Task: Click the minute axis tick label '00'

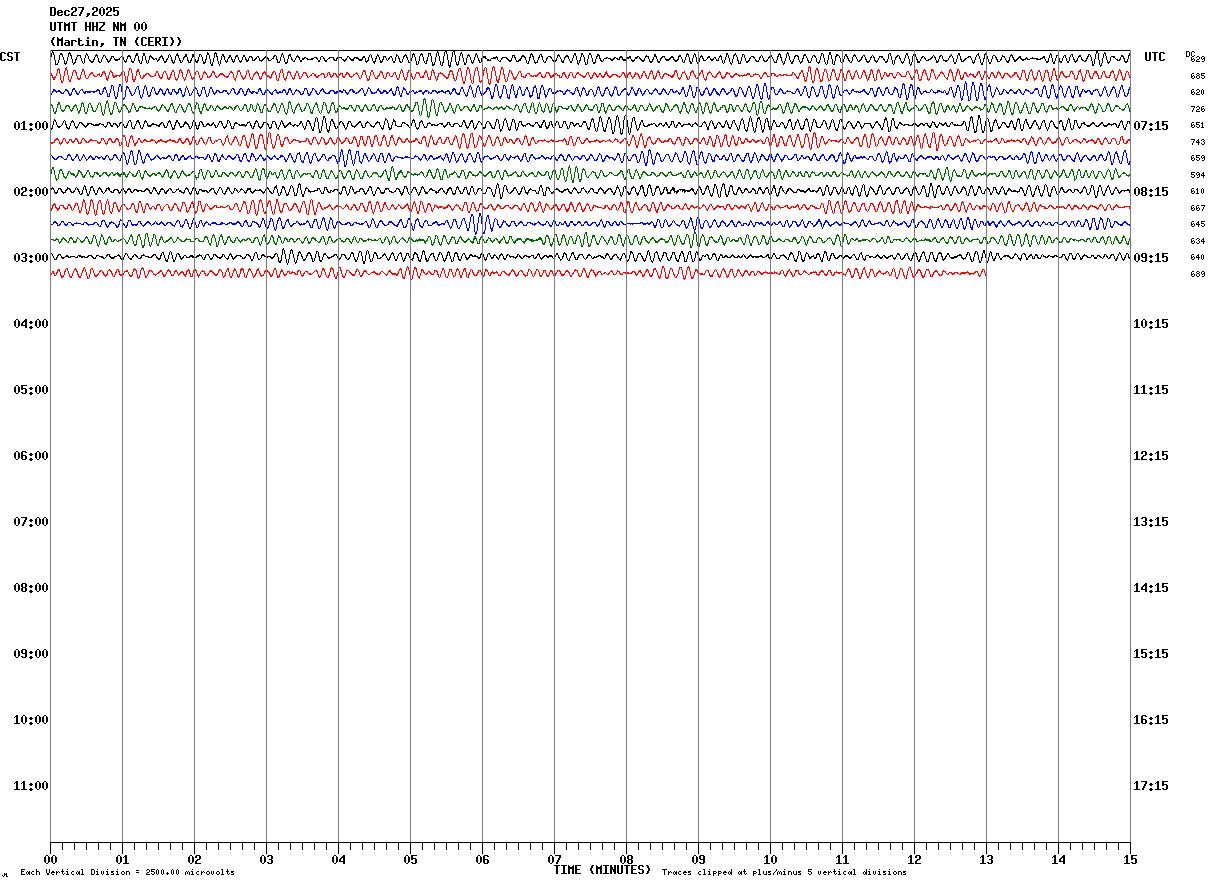Action: (50, 860)
